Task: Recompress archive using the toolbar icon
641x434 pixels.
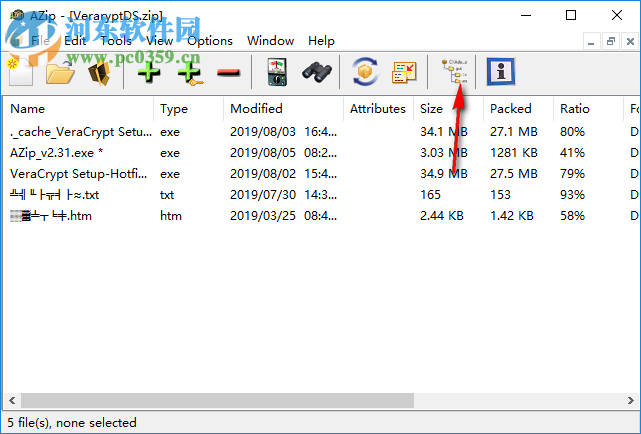Action: [x=404, y=72]
